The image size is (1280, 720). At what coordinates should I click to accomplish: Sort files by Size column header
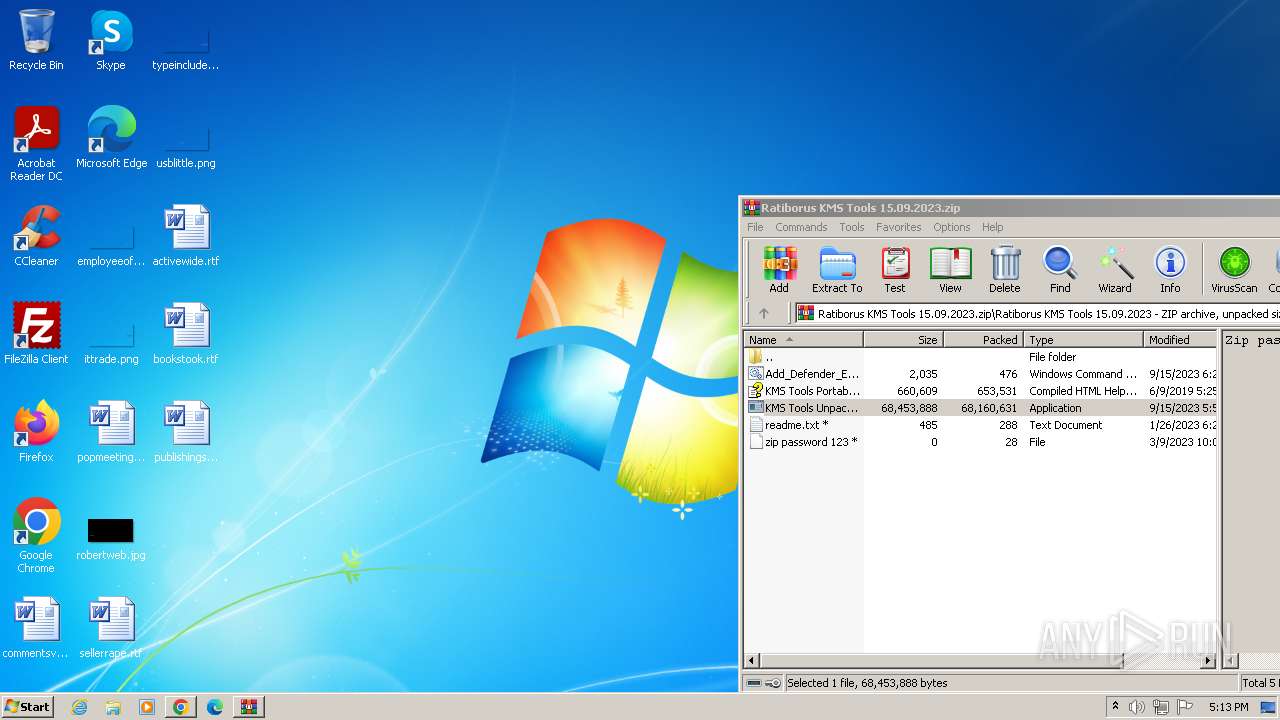pos(903,340)
